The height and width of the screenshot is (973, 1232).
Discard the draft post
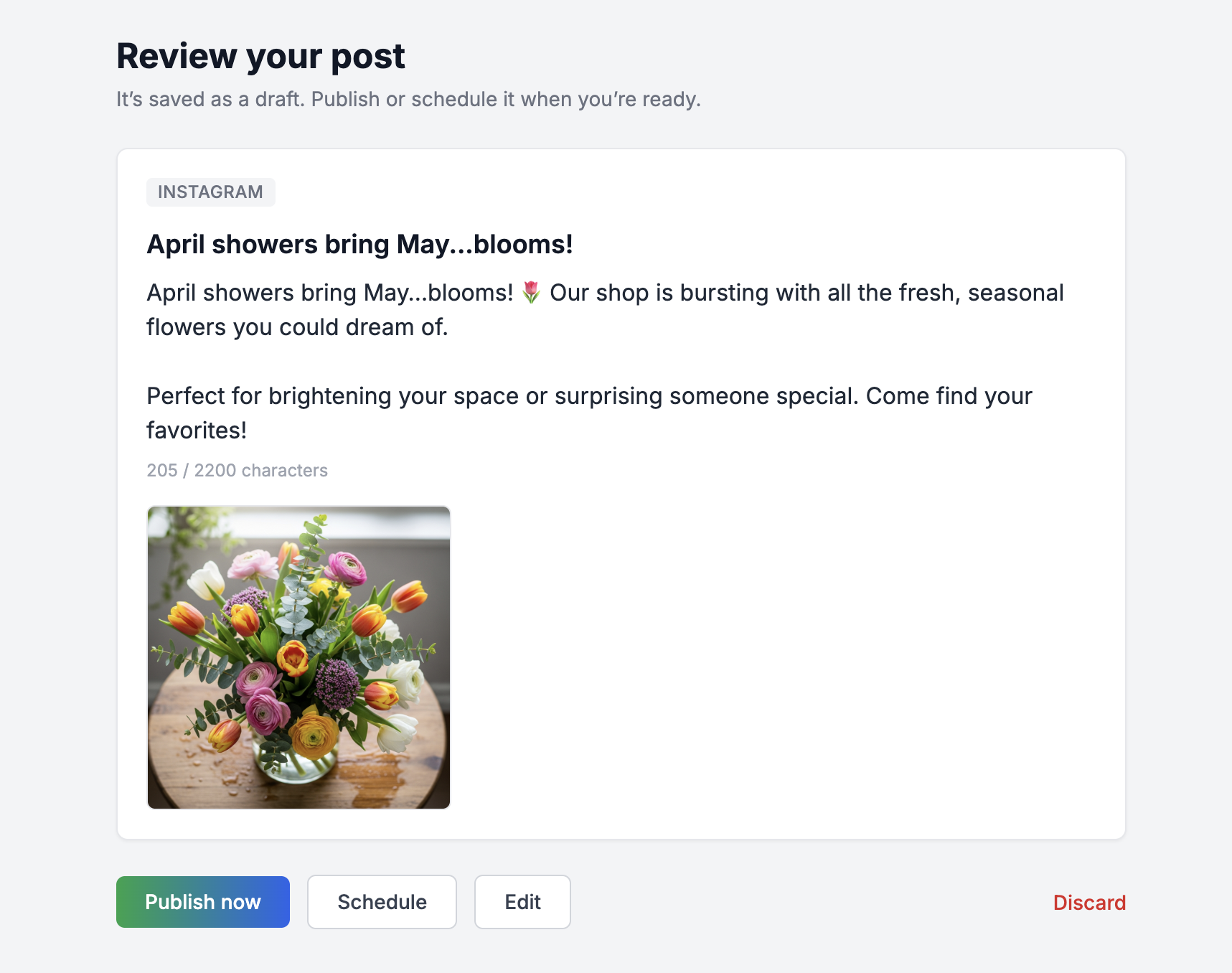(1089, 903)
